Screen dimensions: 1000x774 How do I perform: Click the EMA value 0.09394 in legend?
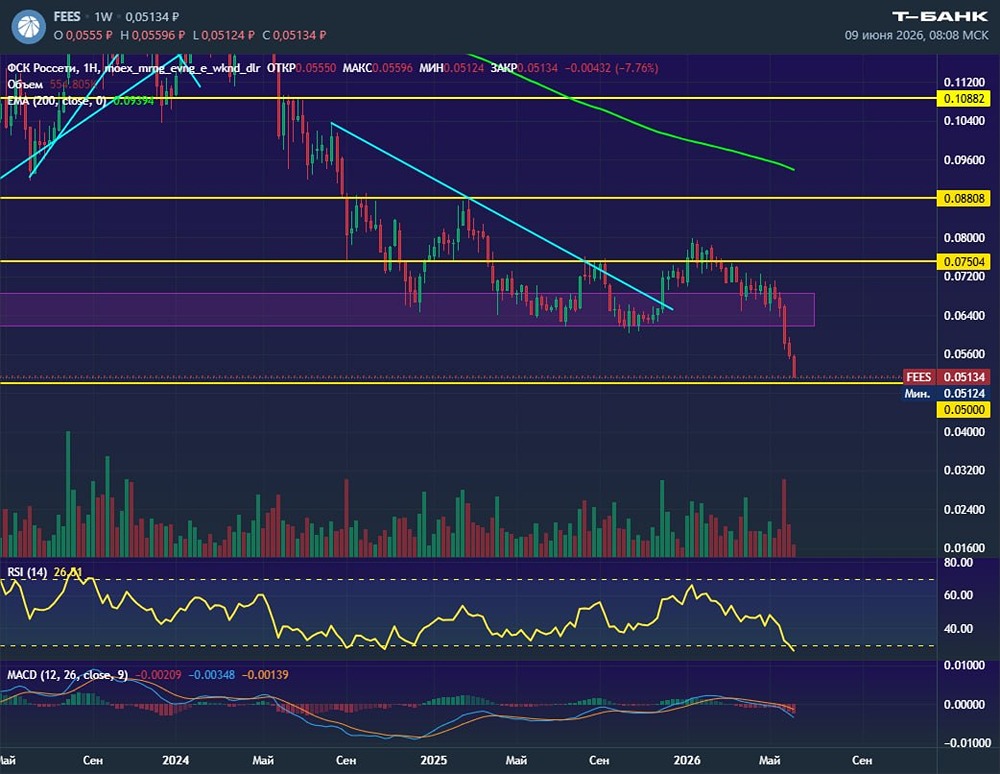click(133, 101)
